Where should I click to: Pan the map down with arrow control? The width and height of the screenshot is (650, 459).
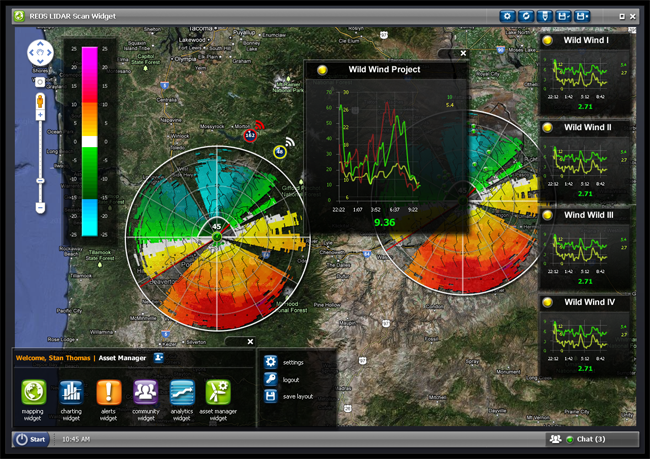pos(40,62)
